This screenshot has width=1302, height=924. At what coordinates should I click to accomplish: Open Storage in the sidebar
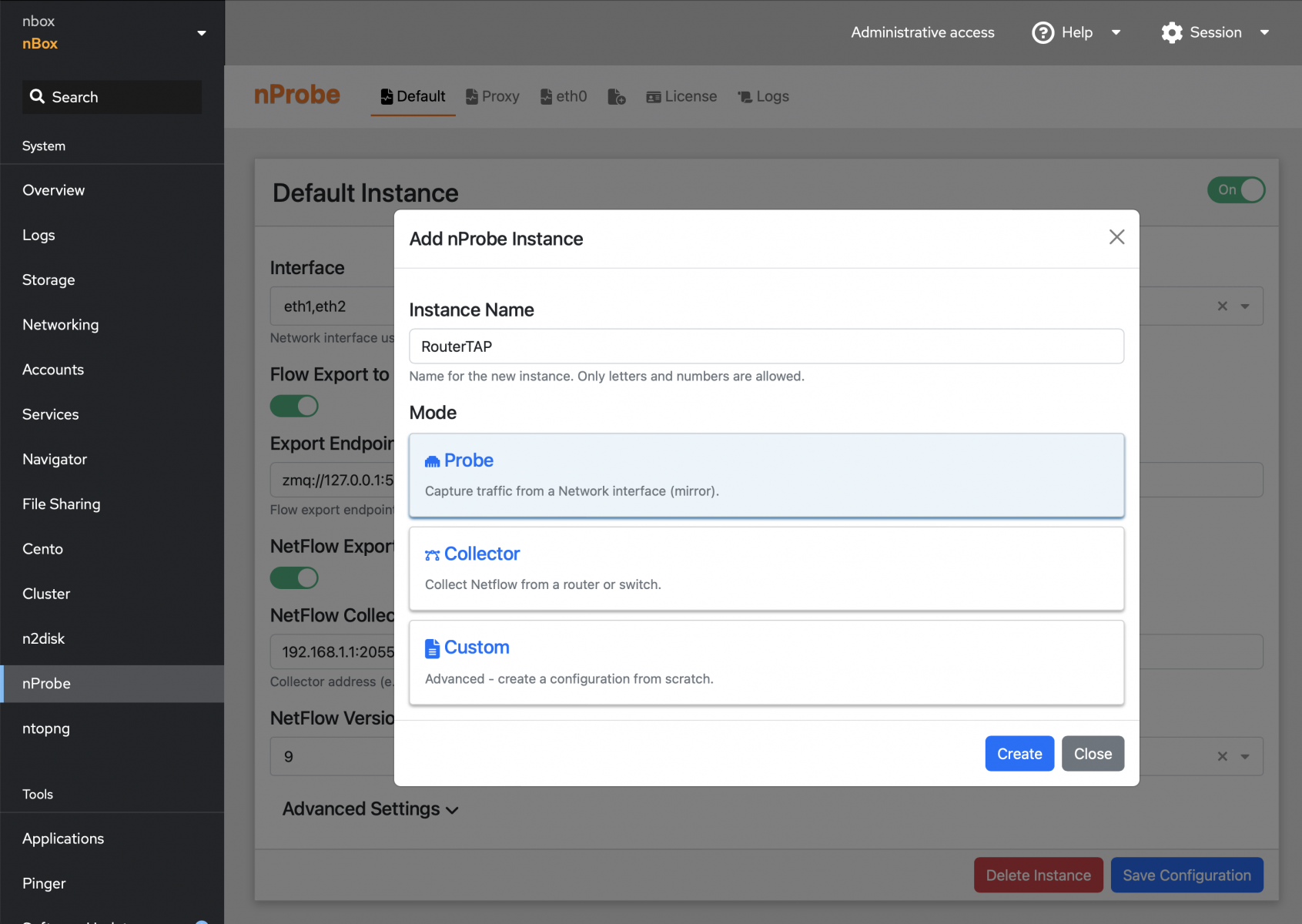(112, 280)
